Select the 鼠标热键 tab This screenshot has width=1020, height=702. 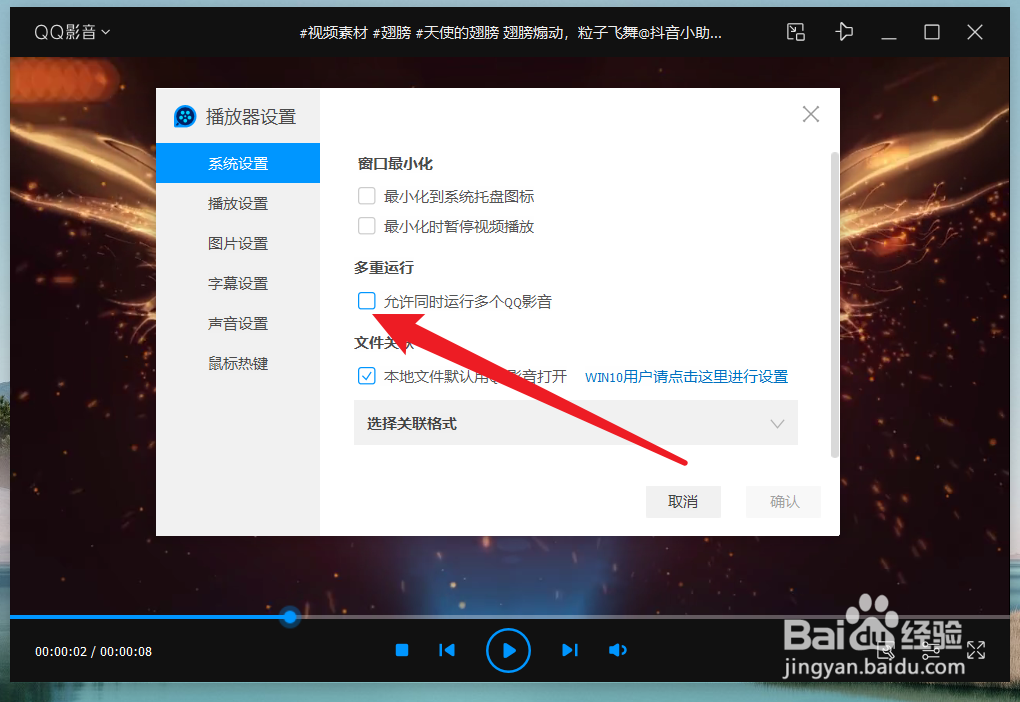click(238, 364)
